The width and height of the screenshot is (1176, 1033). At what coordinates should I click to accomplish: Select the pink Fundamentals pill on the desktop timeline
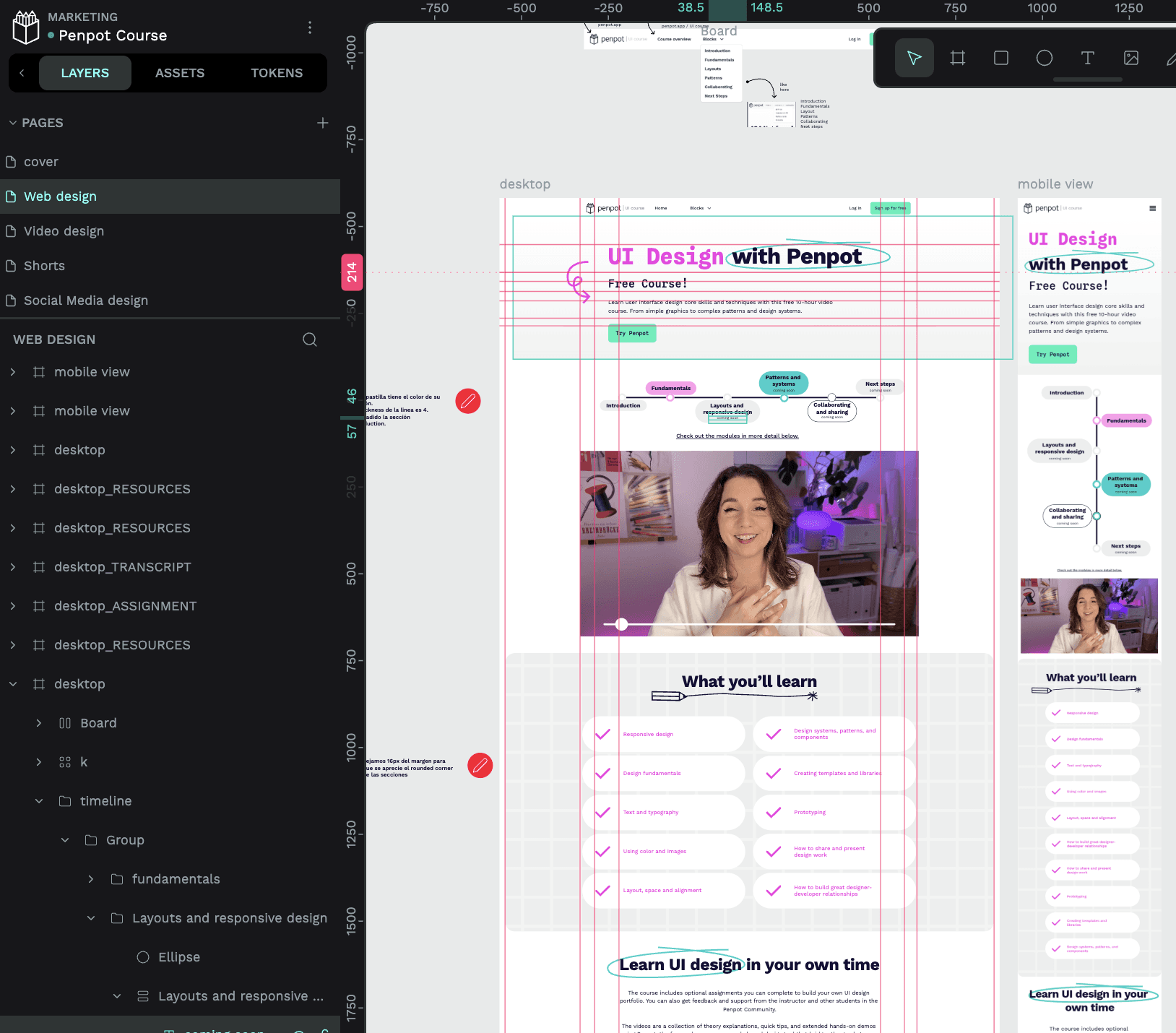click(671, 388)
